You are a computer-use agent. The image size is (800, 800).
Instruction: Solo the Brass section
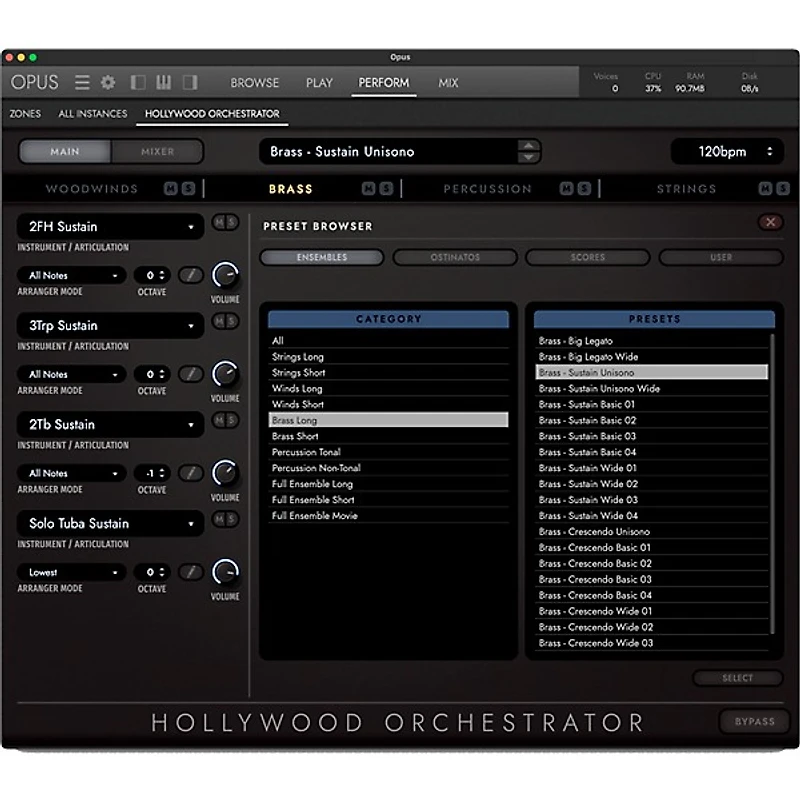(x=384, y=188)
